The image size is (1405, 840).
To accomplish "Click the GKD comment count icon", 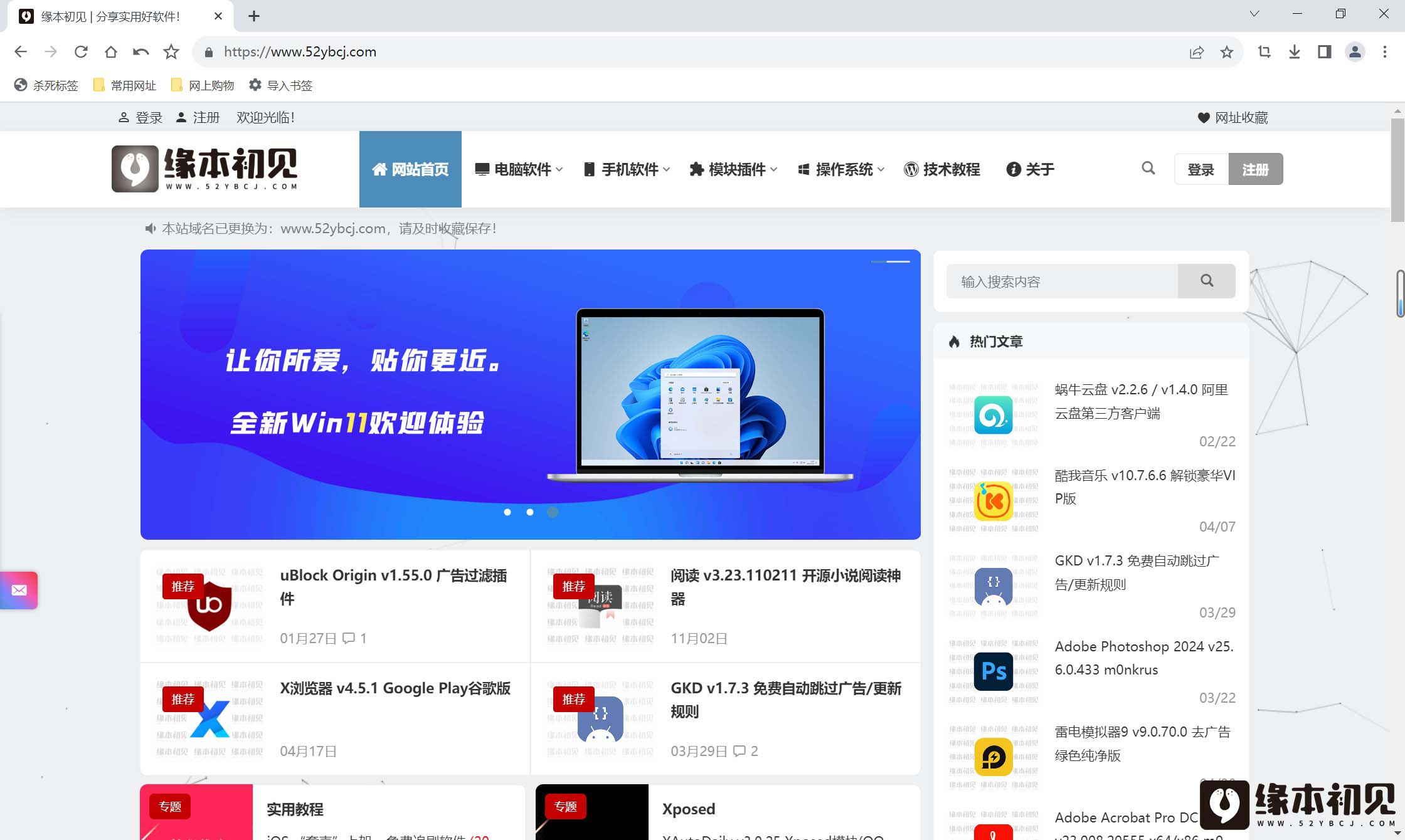I will [x=740, y=751].
